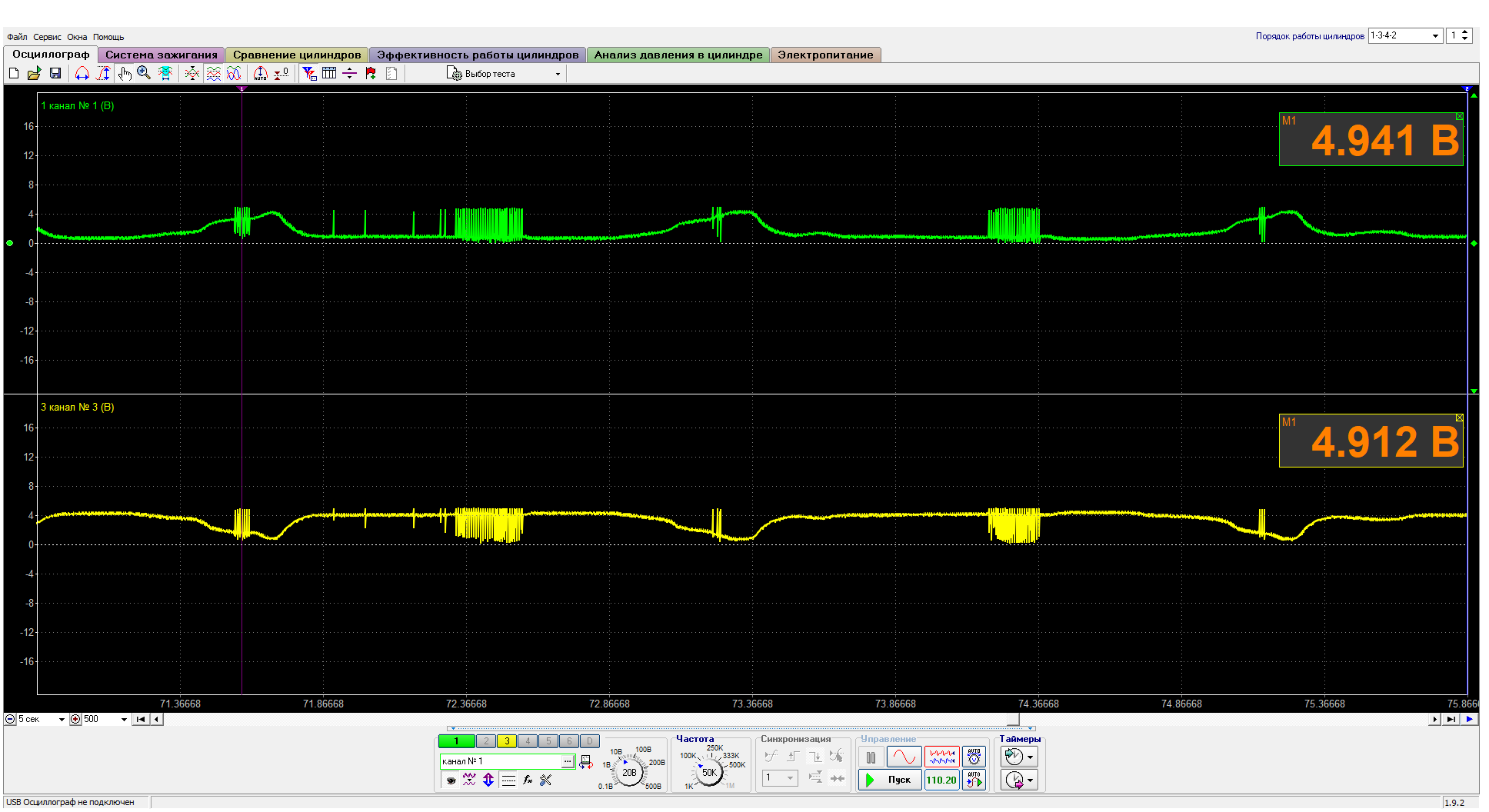1489x812 pixels.
Task: Open a saved oscillogram file
Action: pyautogui.click(x=34, y=73)
